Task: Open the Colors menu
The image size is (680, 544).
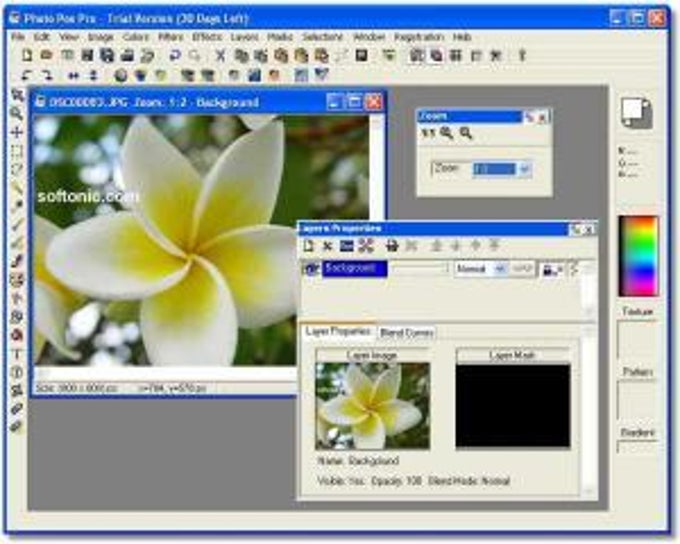Action: click(136, 37)
